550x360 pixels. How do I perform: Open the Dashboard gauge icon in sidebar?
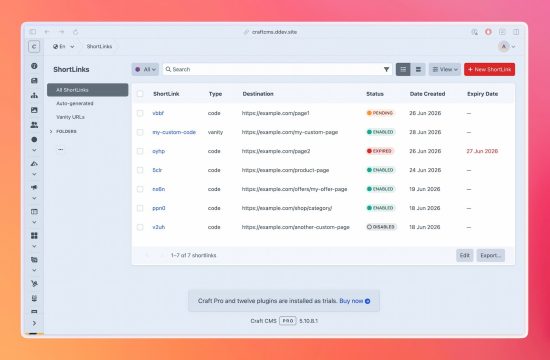(34, 66)
